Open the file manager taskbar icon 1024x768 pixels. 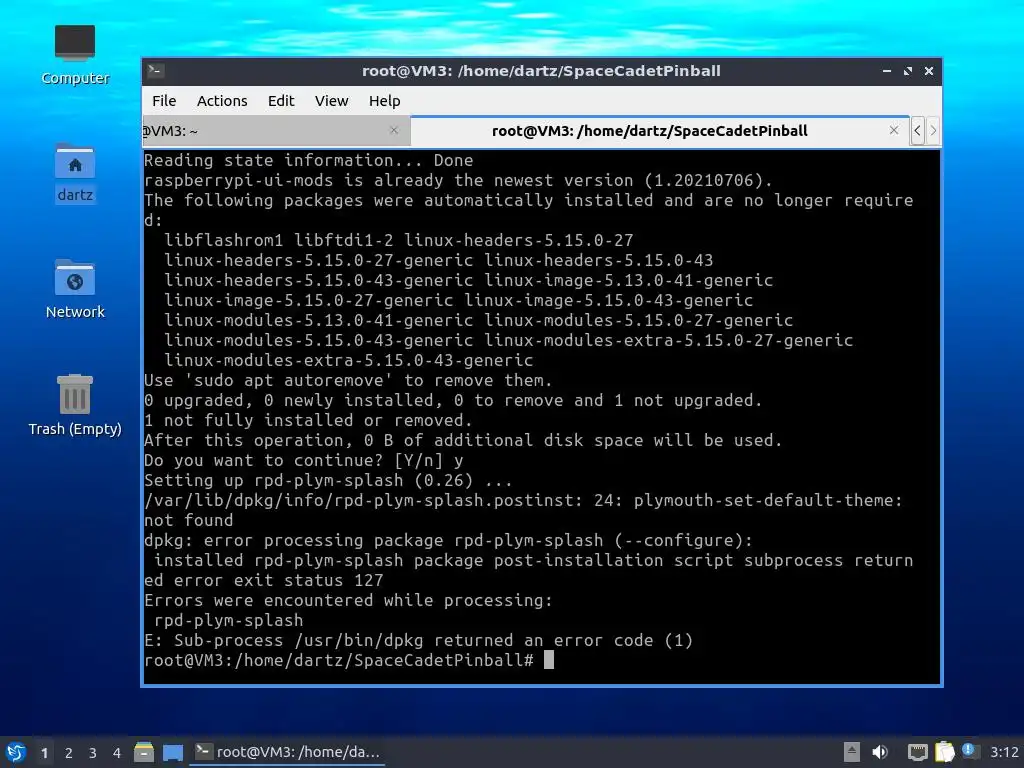tap(144, 752)
